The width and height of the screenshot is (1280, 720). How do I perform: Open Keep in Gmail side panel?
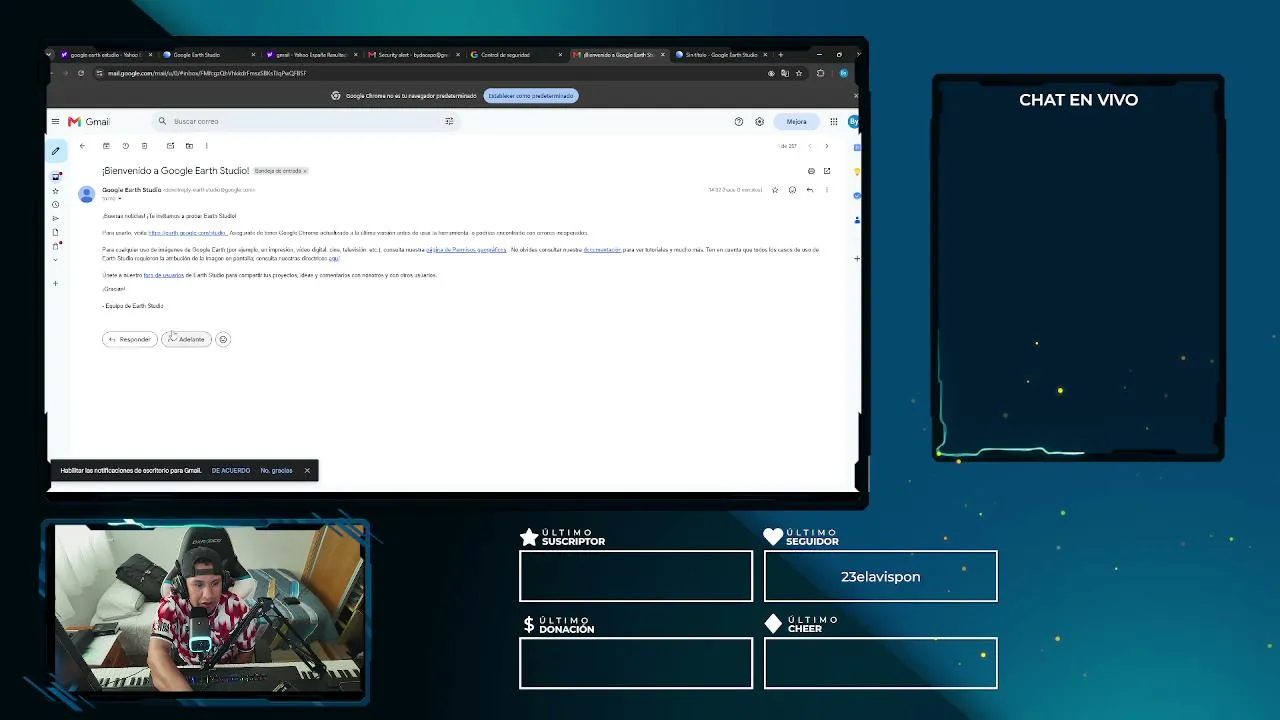click(857, 171)
